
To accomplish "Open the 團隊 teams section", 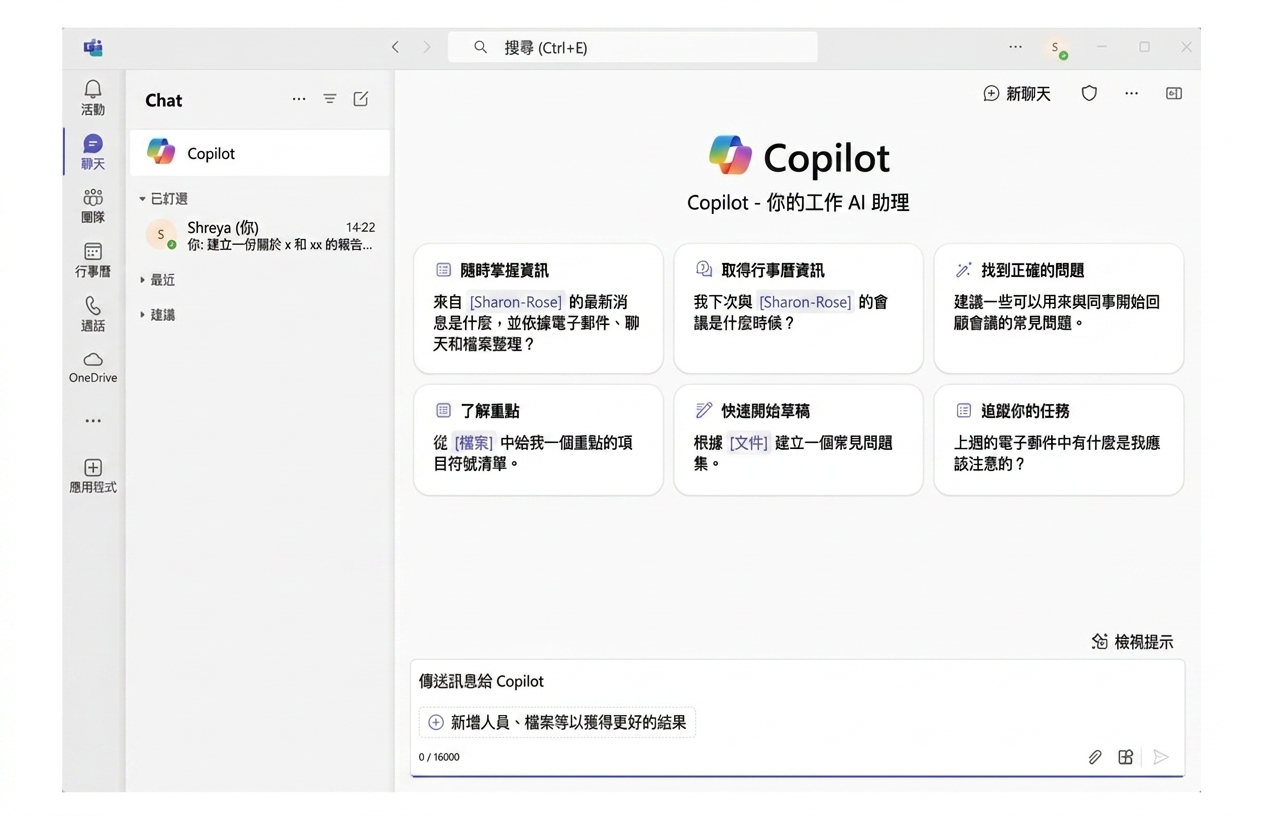I will click(x=93, y=206).
